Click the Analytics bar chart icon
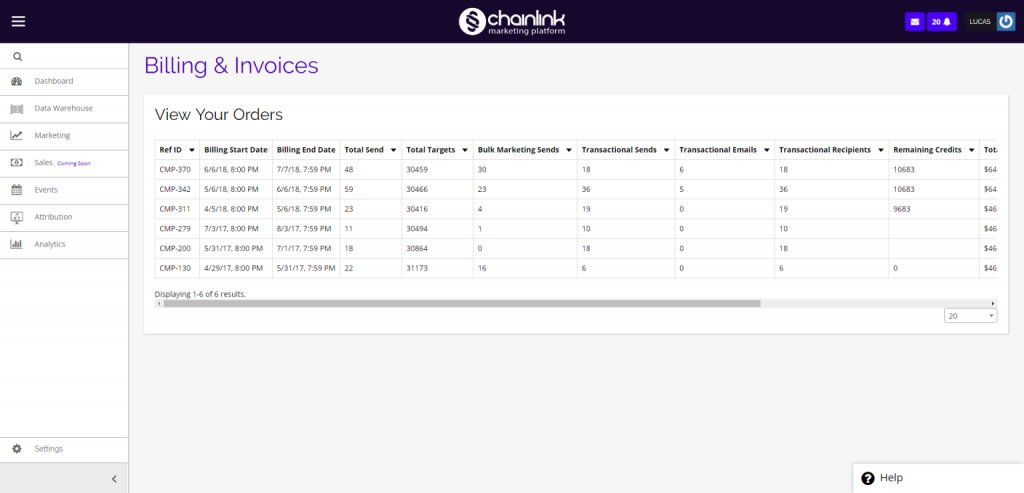The width and height of the screenshot is (1024, 493). tap(17, 244)
